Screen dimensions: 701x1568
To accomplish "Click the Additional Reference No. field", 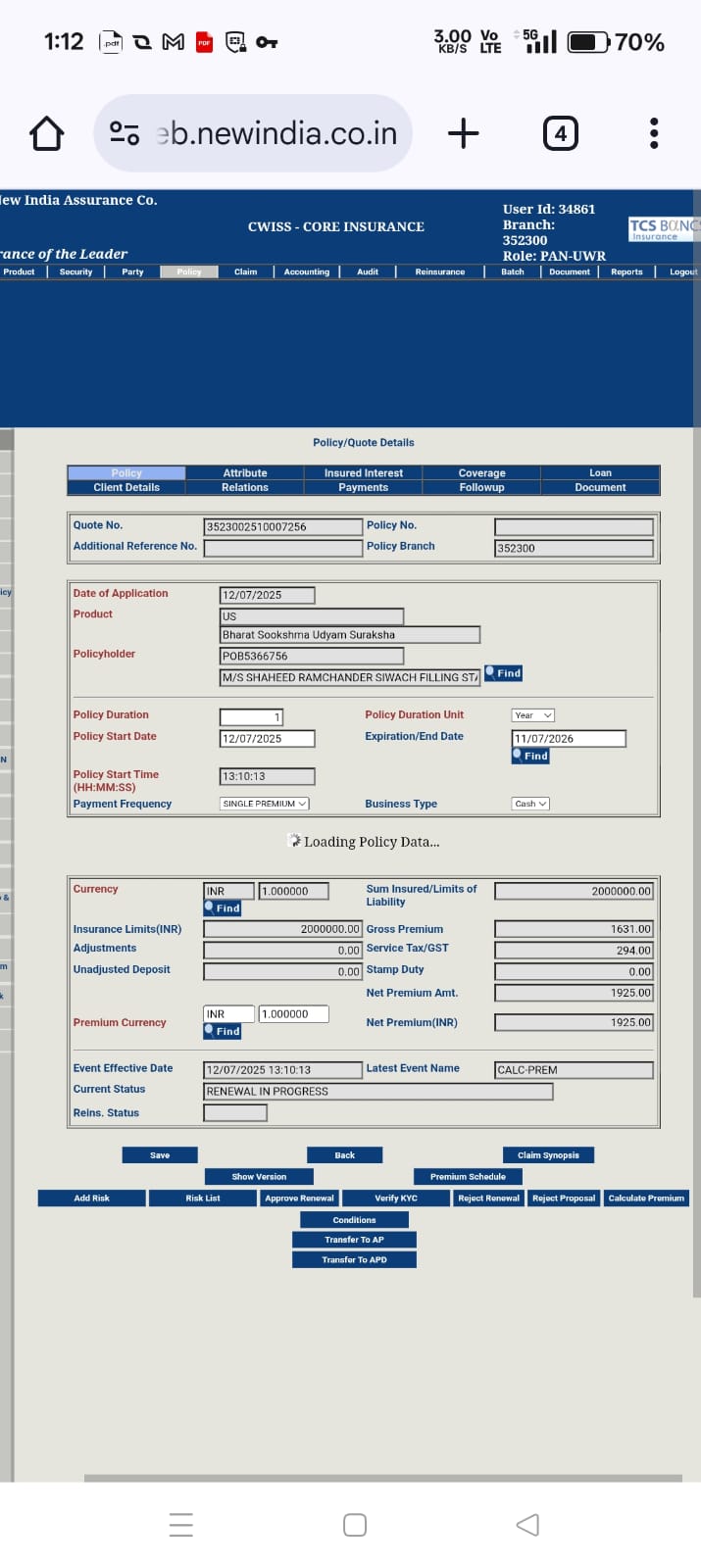I will (282, 548).
